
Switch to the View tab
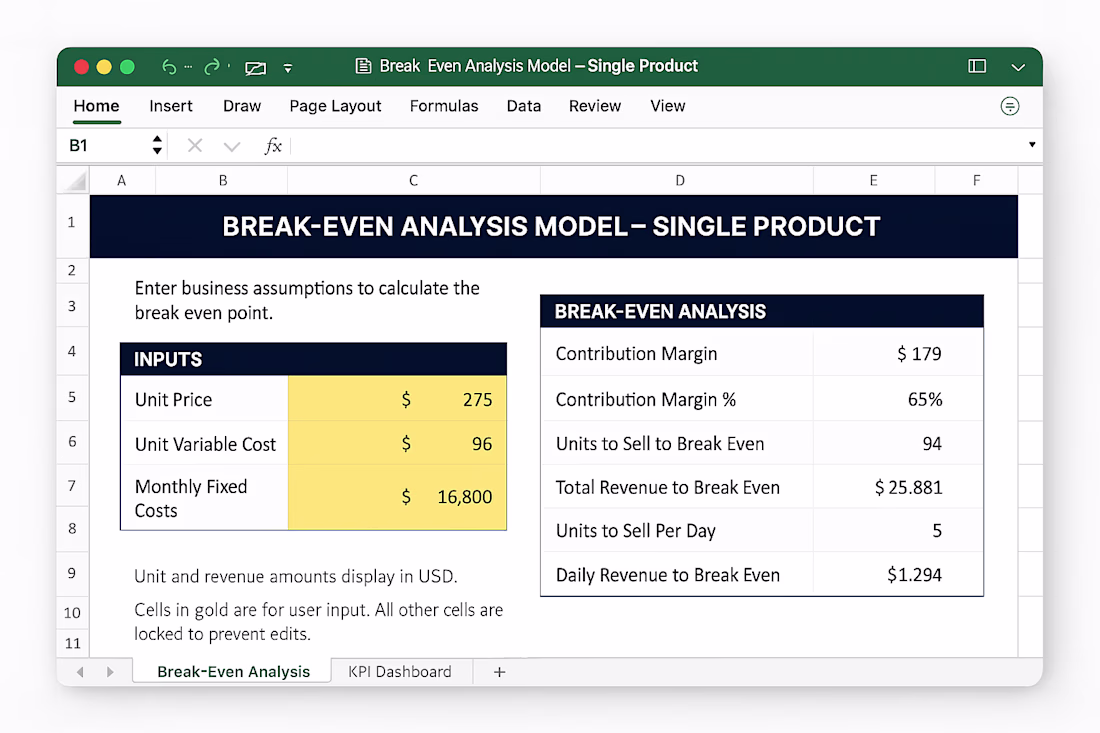[667, 106]
